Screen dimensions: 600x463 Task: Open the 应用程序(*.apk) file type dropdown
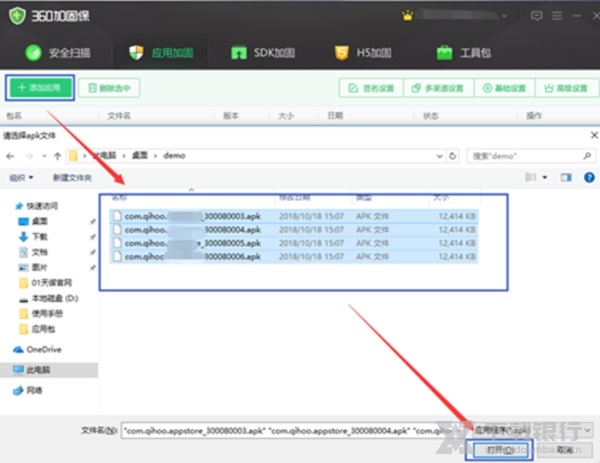click(x=532, y=430)
